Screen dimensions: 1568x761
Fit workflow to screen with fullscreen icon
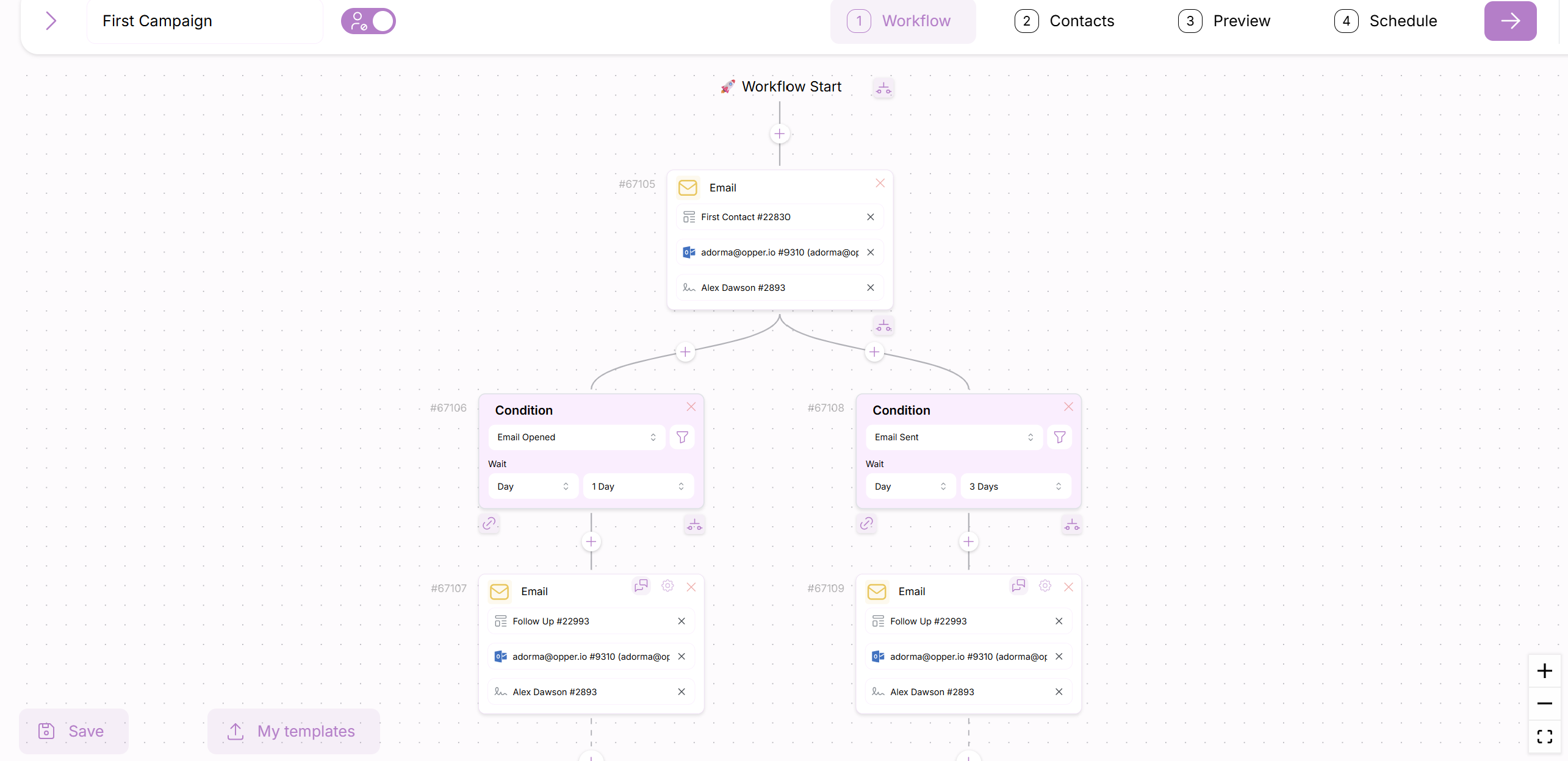(1544, 737)
